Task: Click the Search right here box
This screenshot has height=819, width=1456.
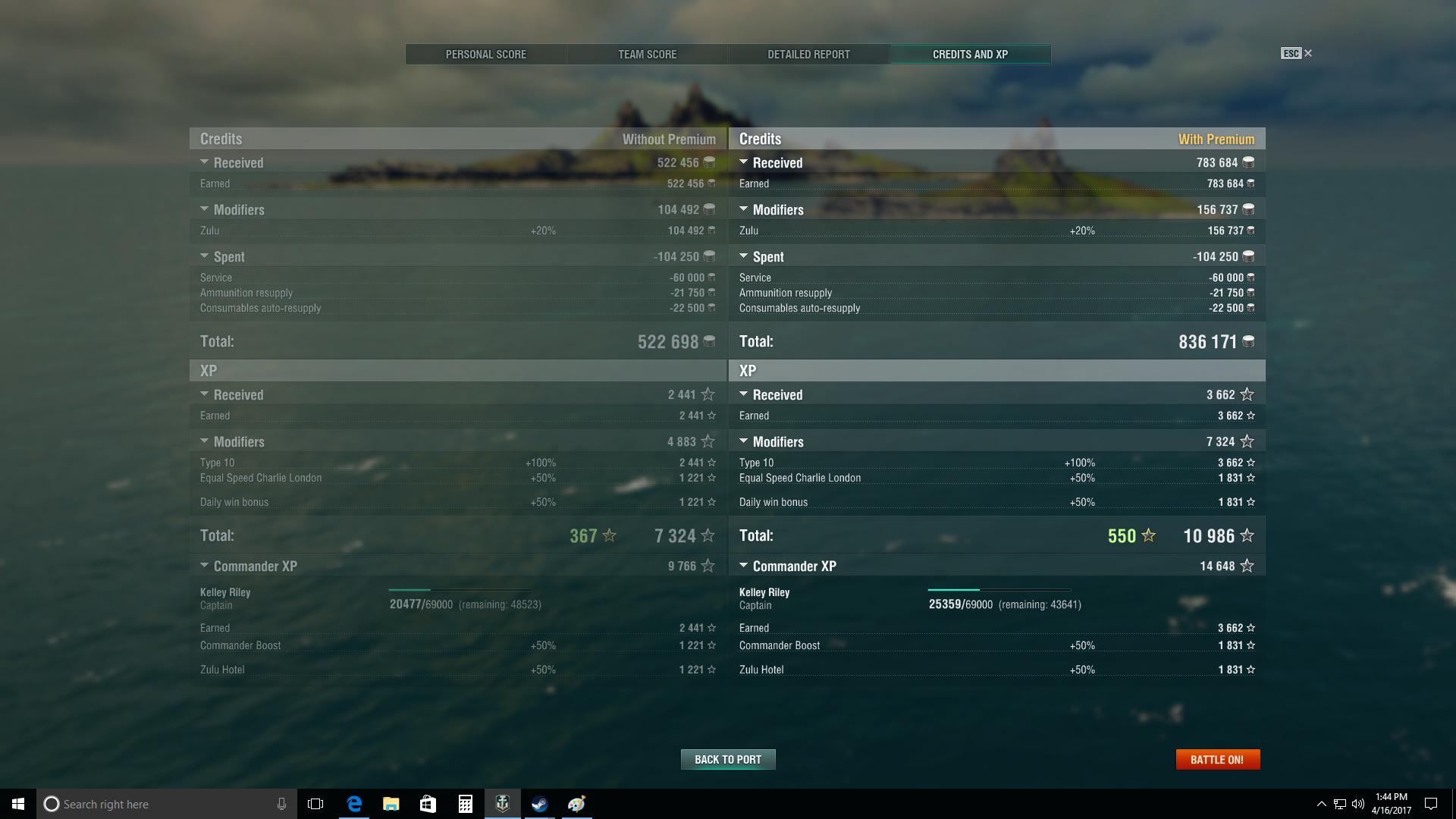Action: 167,804
